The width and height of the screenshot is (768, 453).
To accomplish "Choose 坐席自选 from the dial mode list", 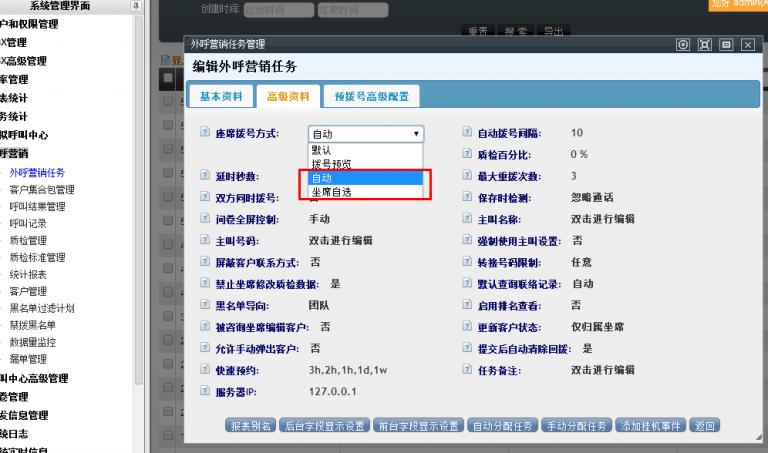I will click(x=331, y=191).
